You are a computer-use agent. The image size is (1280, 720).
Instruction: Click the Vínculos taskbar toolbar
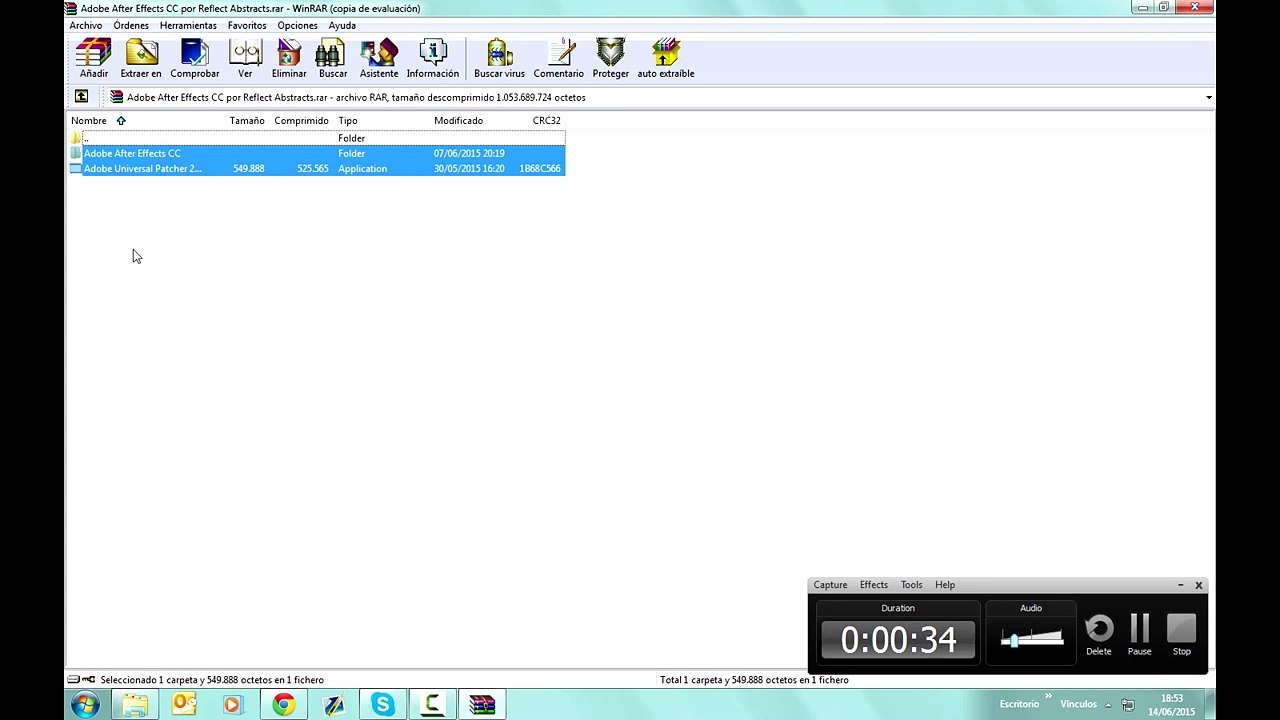point(1078,705)
